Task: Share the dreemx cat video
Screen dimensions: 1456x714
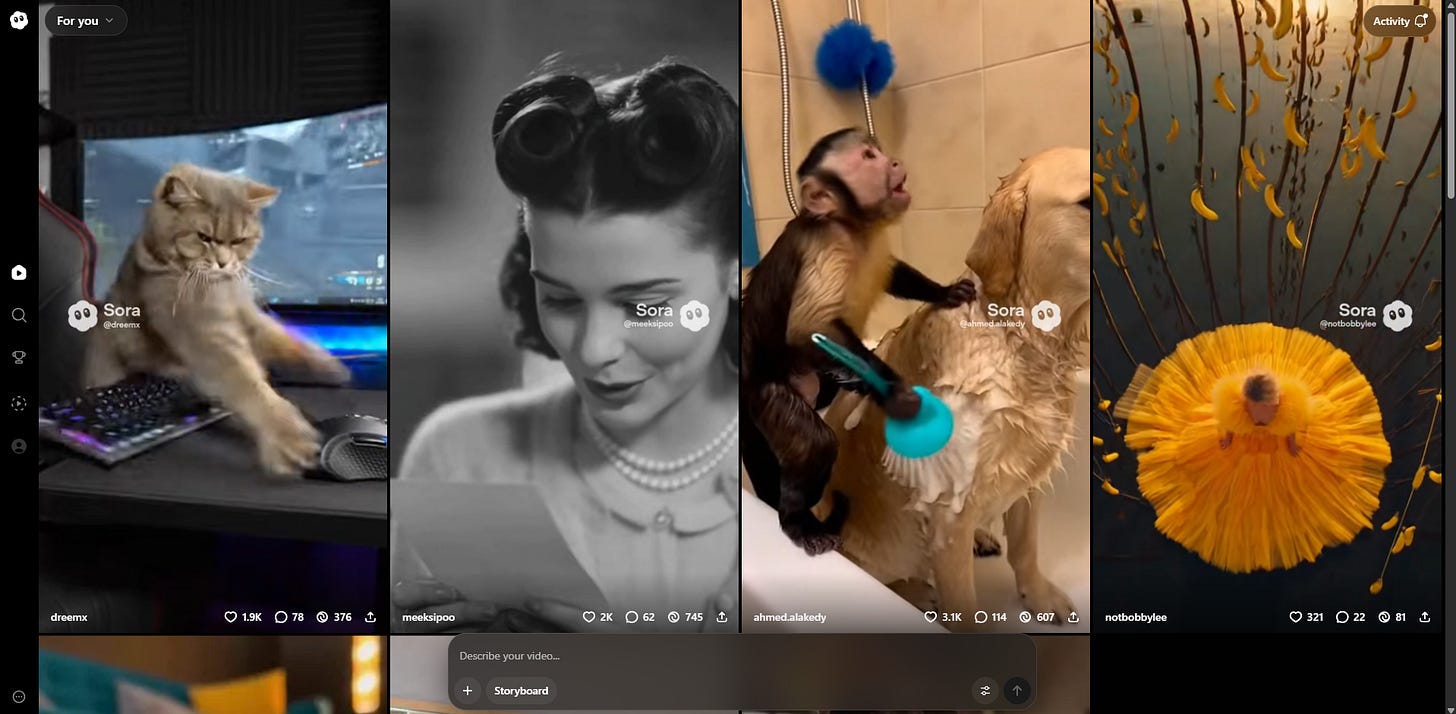Action: click(x=371, y=617)
